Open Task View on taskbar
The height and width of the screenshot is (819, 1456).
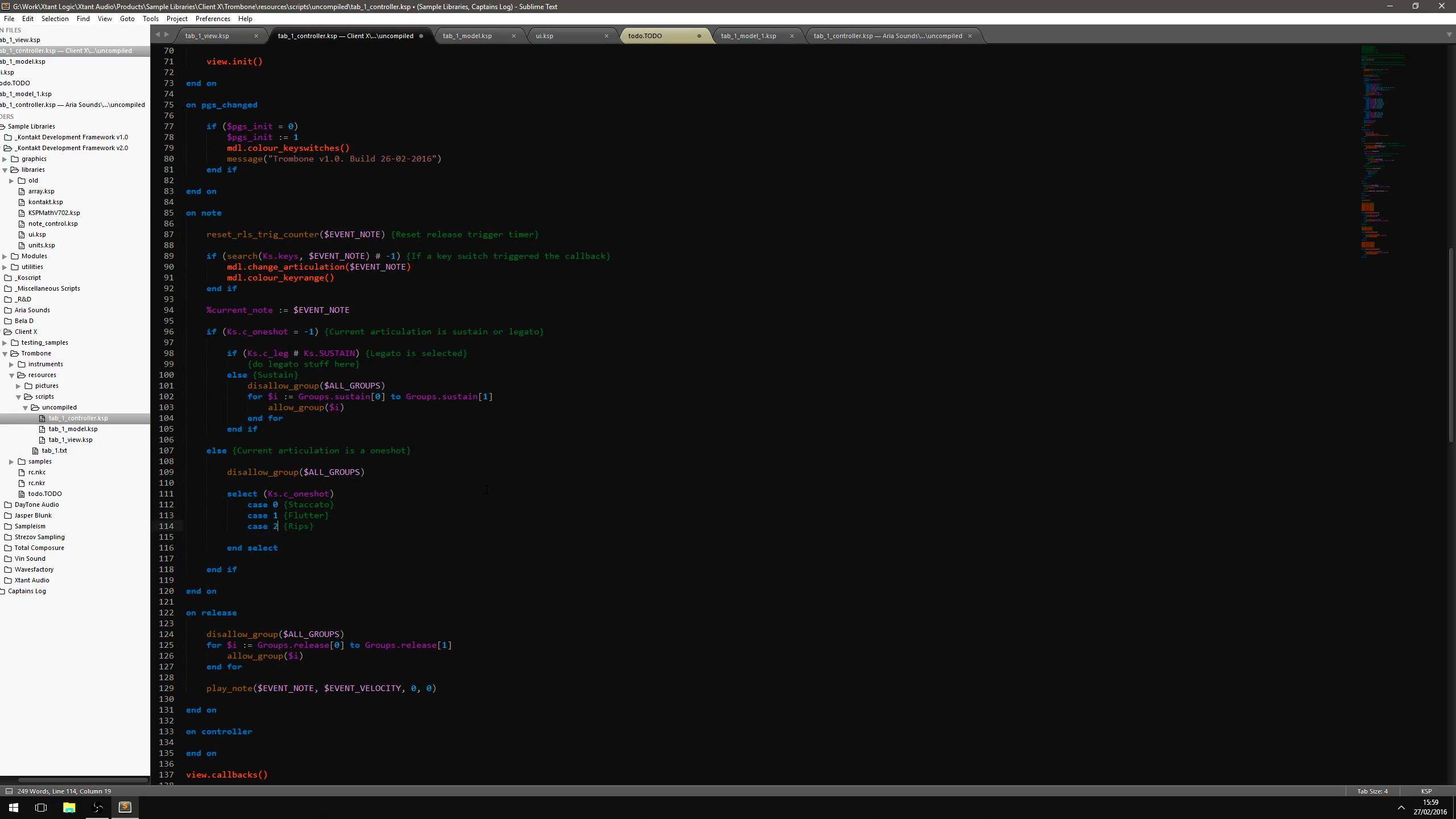(41, 808)
